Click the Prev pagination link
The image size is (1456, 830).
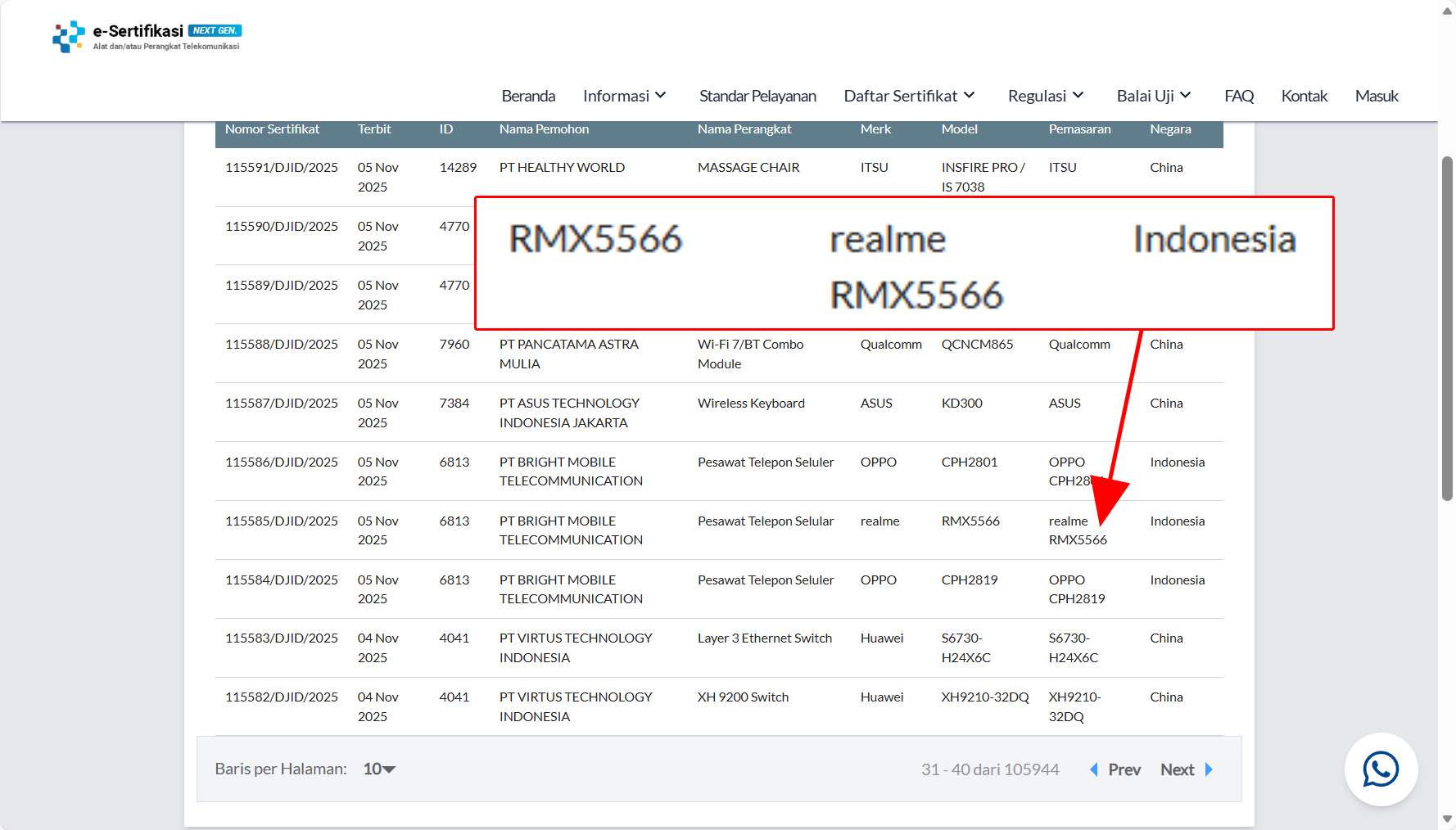pos(1124,769)
